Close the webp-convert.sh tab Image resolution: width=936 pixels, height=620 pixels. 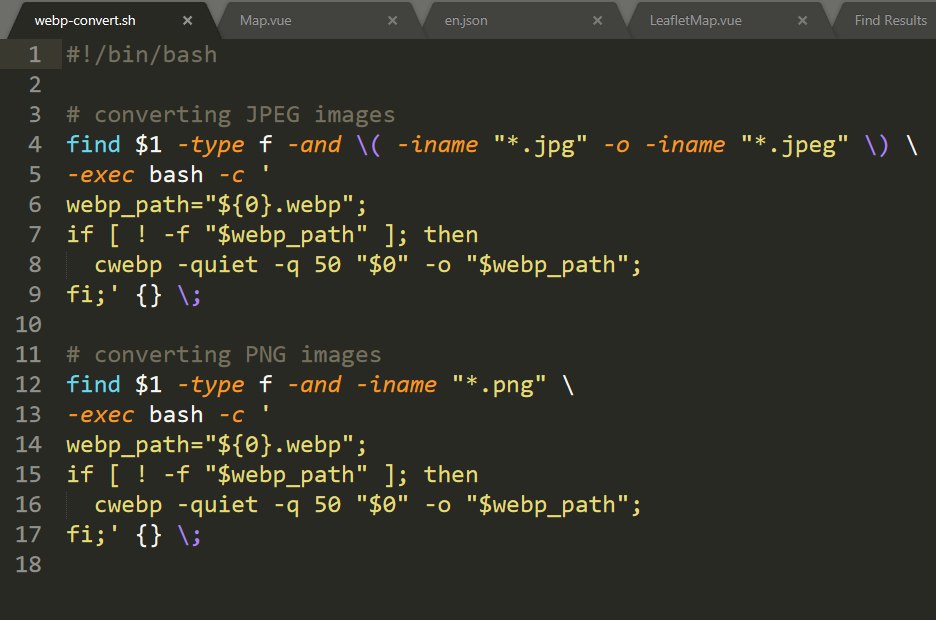187,21
